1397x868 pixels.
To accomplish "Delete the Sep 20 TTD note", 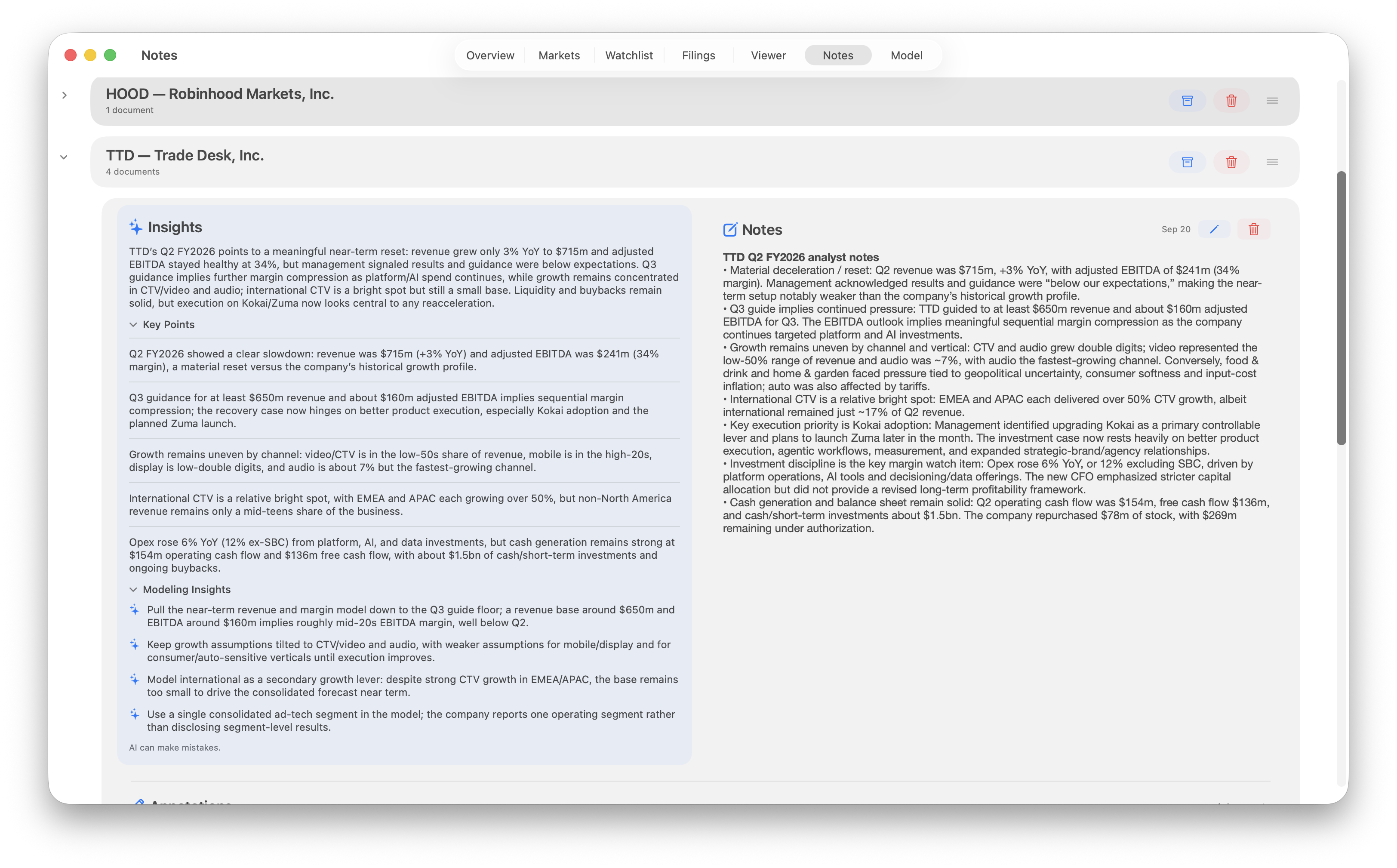I will (x=1253, y=229).
